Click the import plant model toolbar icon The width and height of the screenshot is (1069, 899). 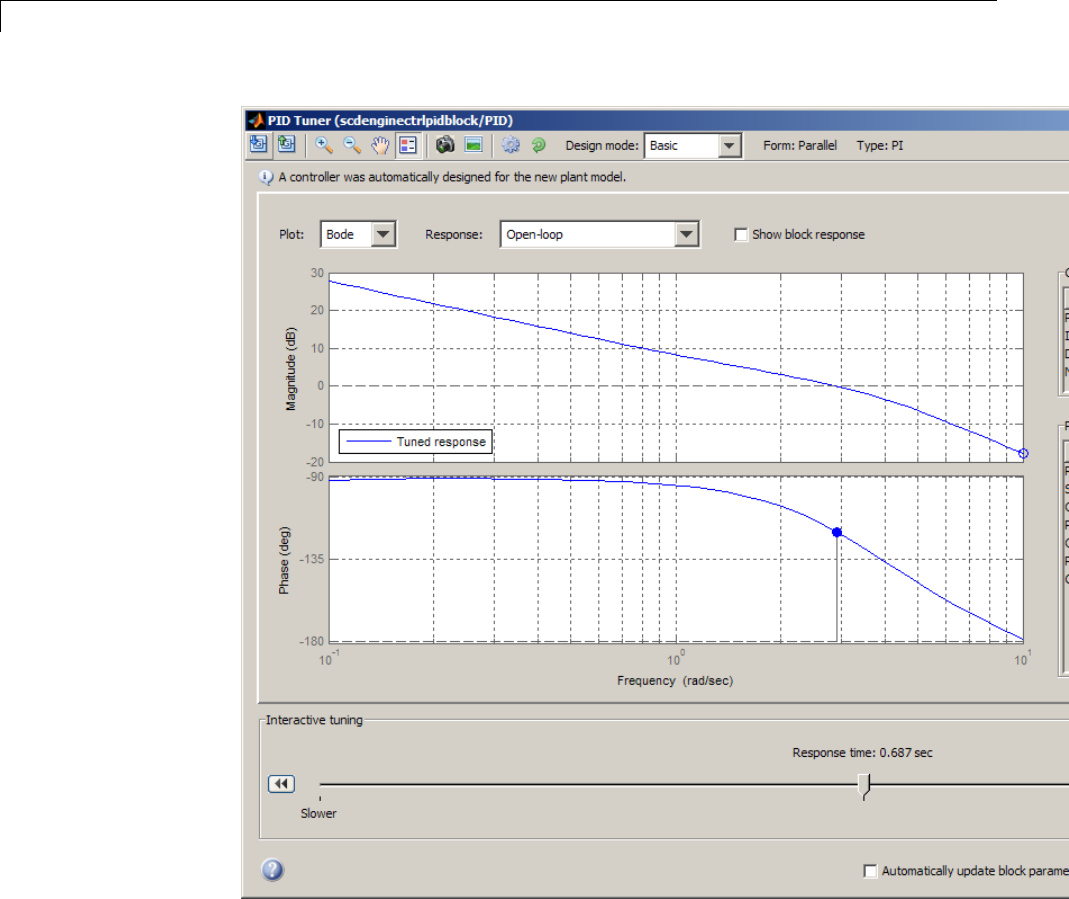point(258,144)
